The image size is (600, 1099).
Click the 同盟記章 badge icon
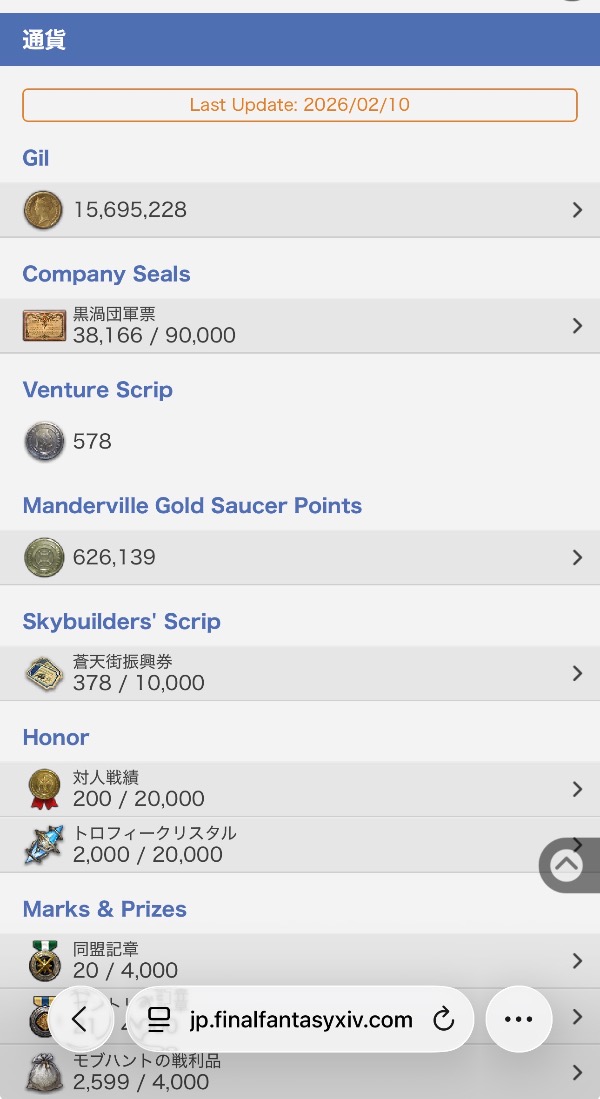click(x=44, y=961)
